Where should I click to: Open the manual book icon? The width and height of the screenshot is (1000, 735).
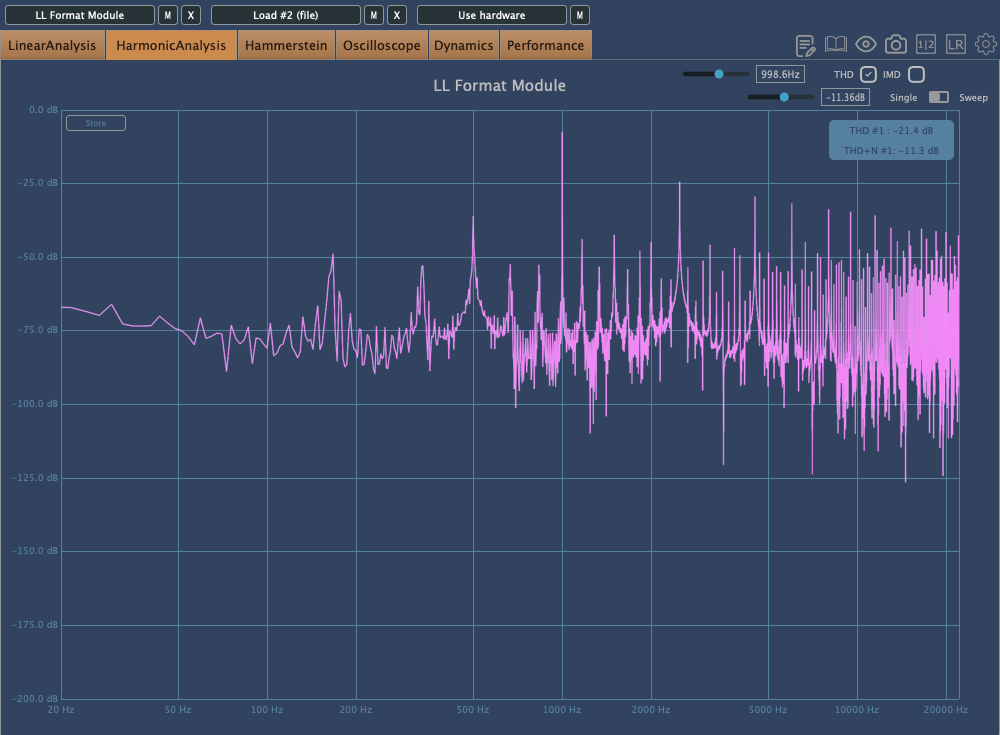pyautogui.click(x=836, y=45)
